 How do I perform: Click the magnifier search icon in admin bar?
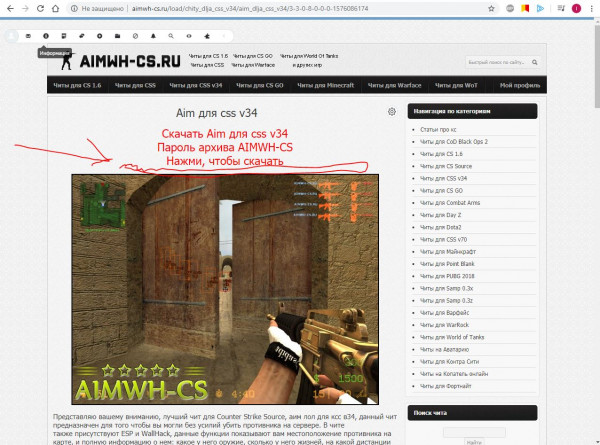point(171,36)
